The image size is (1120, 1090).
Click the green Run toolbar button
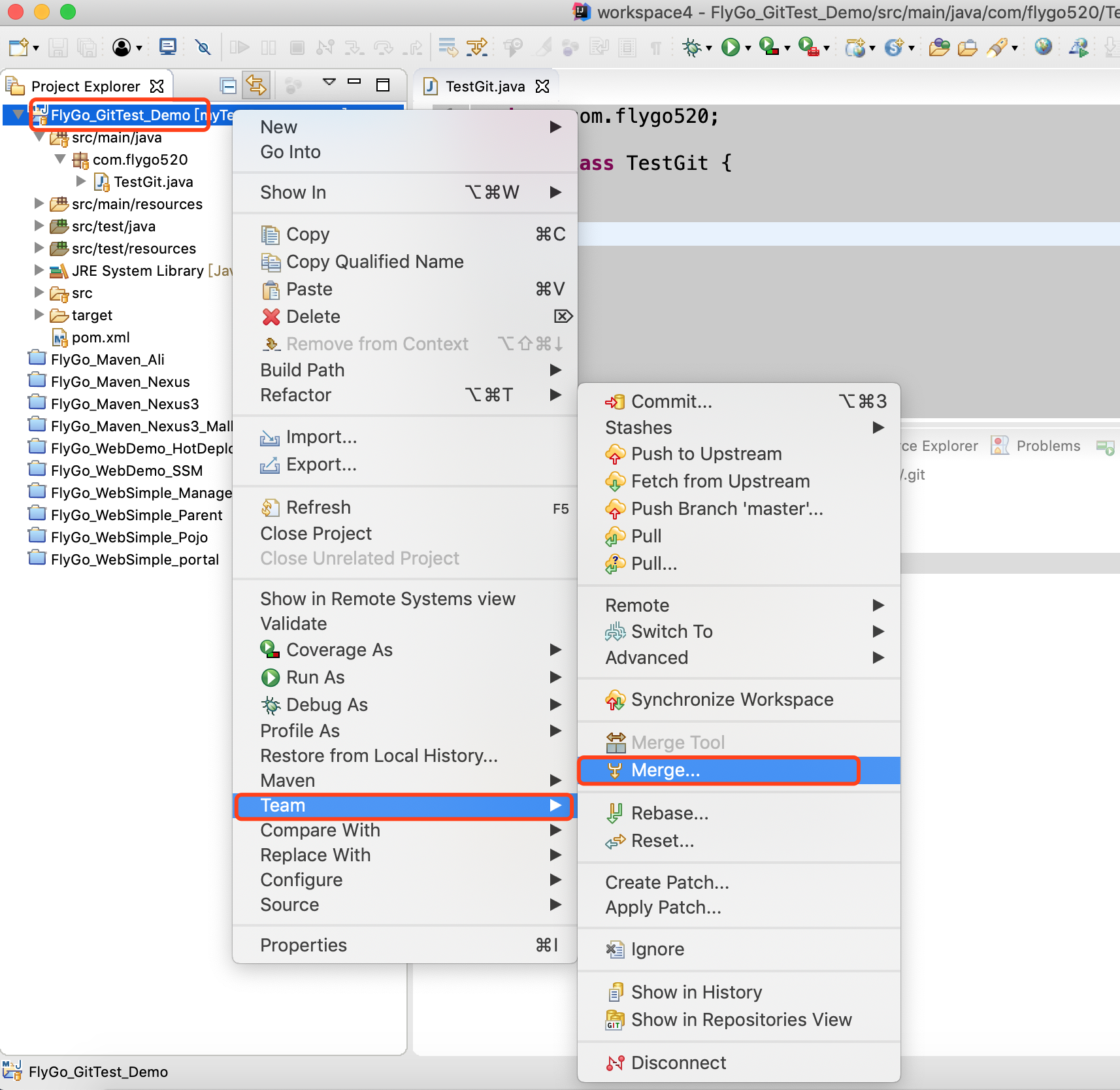(x=730, y=47)
